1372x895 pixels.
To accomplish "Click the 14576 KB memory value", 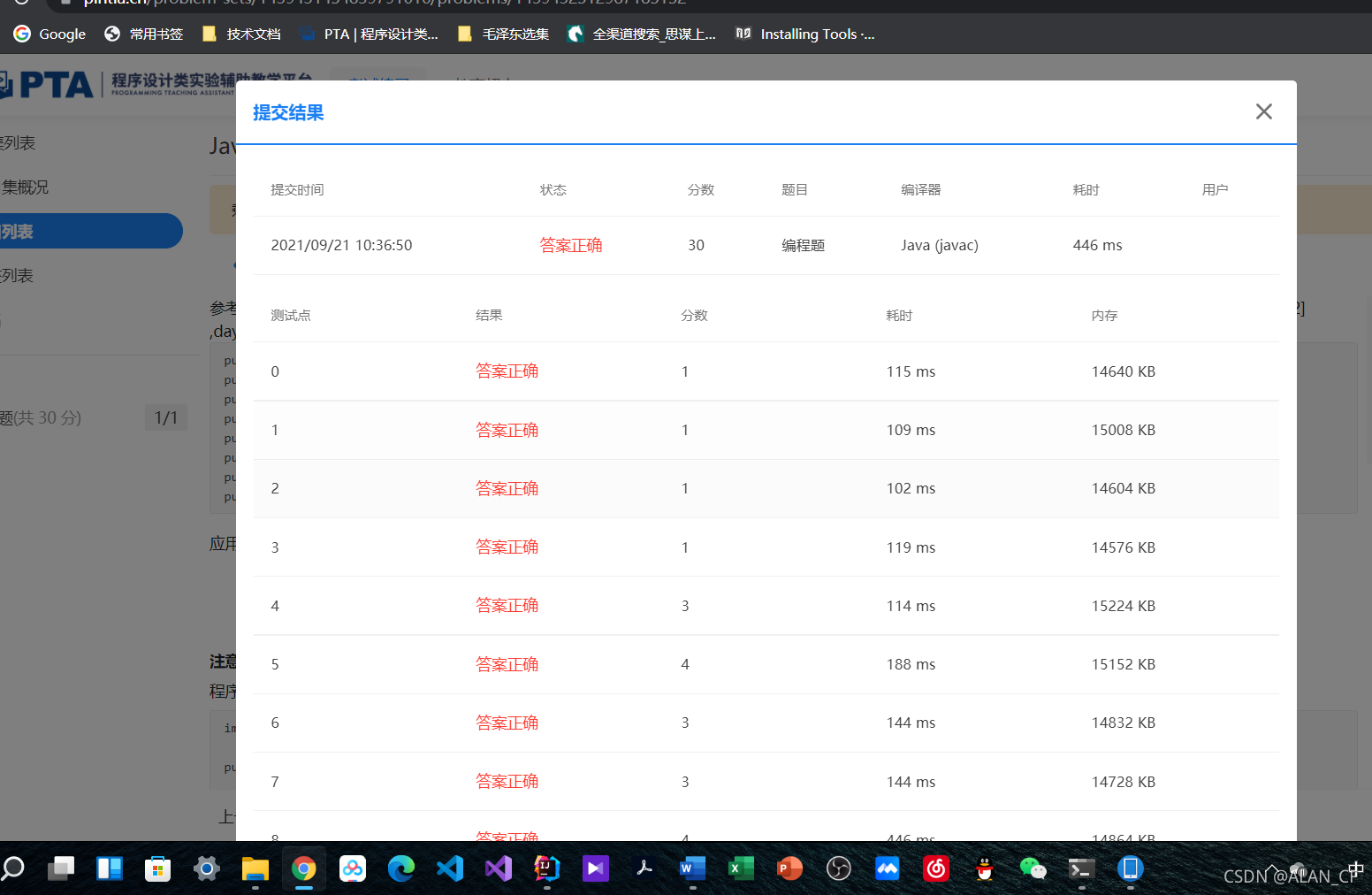I will pos(1124,547).
